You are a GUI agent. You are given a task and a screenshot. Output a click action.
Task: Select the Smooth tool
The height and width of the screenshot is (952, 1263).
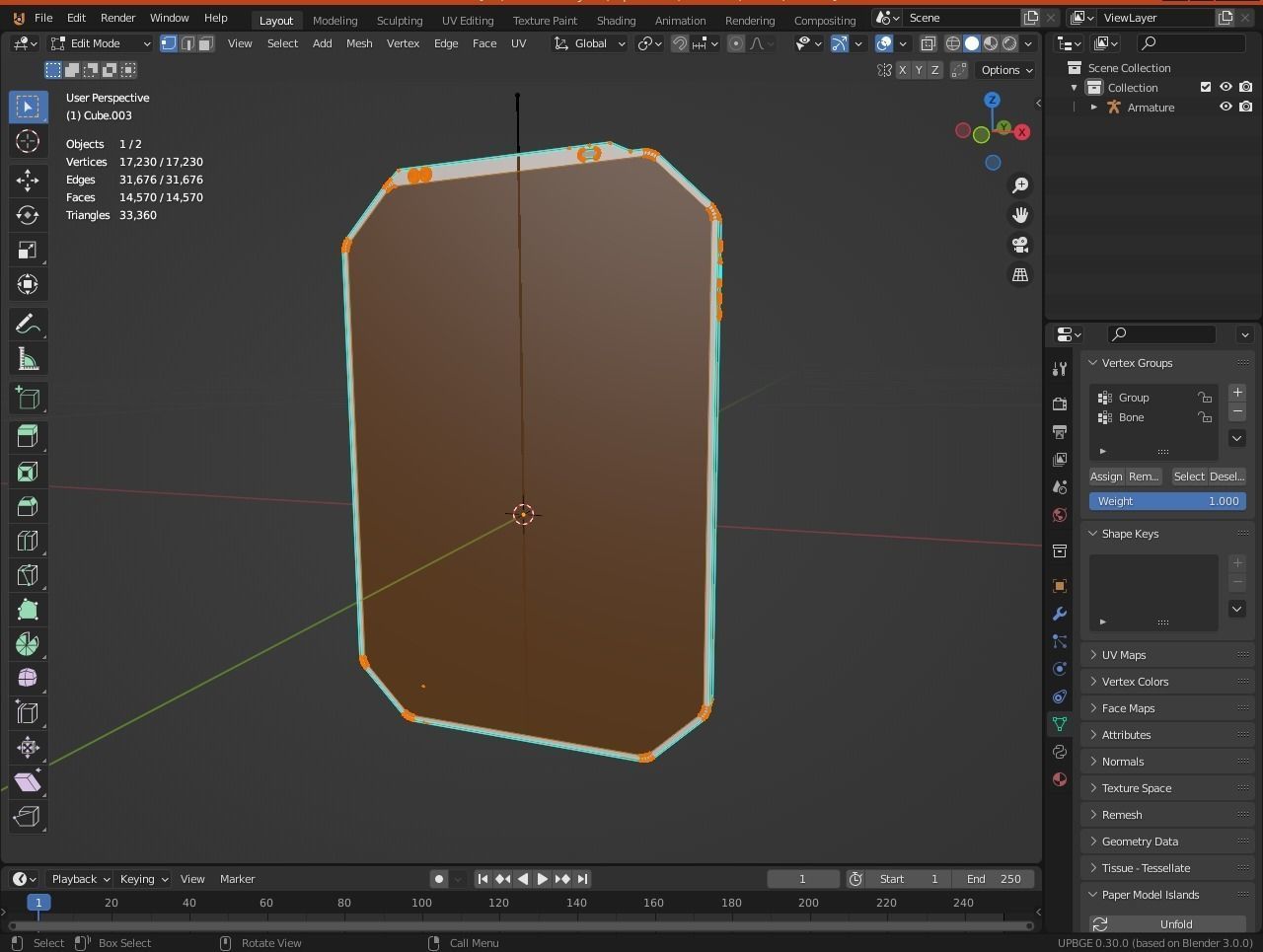tap(28, 679)
